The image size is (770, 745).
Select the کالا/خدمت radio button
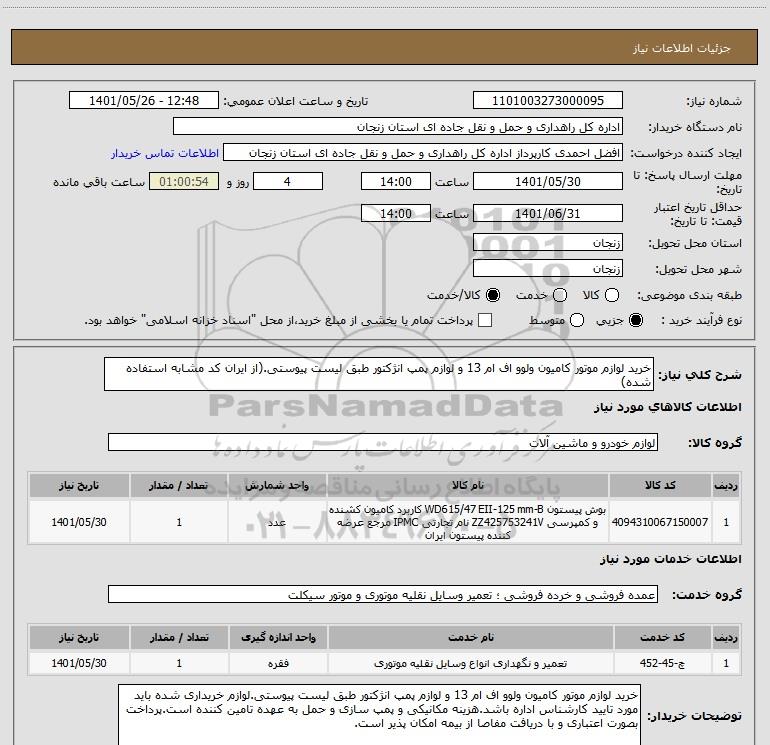pos(493,295)
